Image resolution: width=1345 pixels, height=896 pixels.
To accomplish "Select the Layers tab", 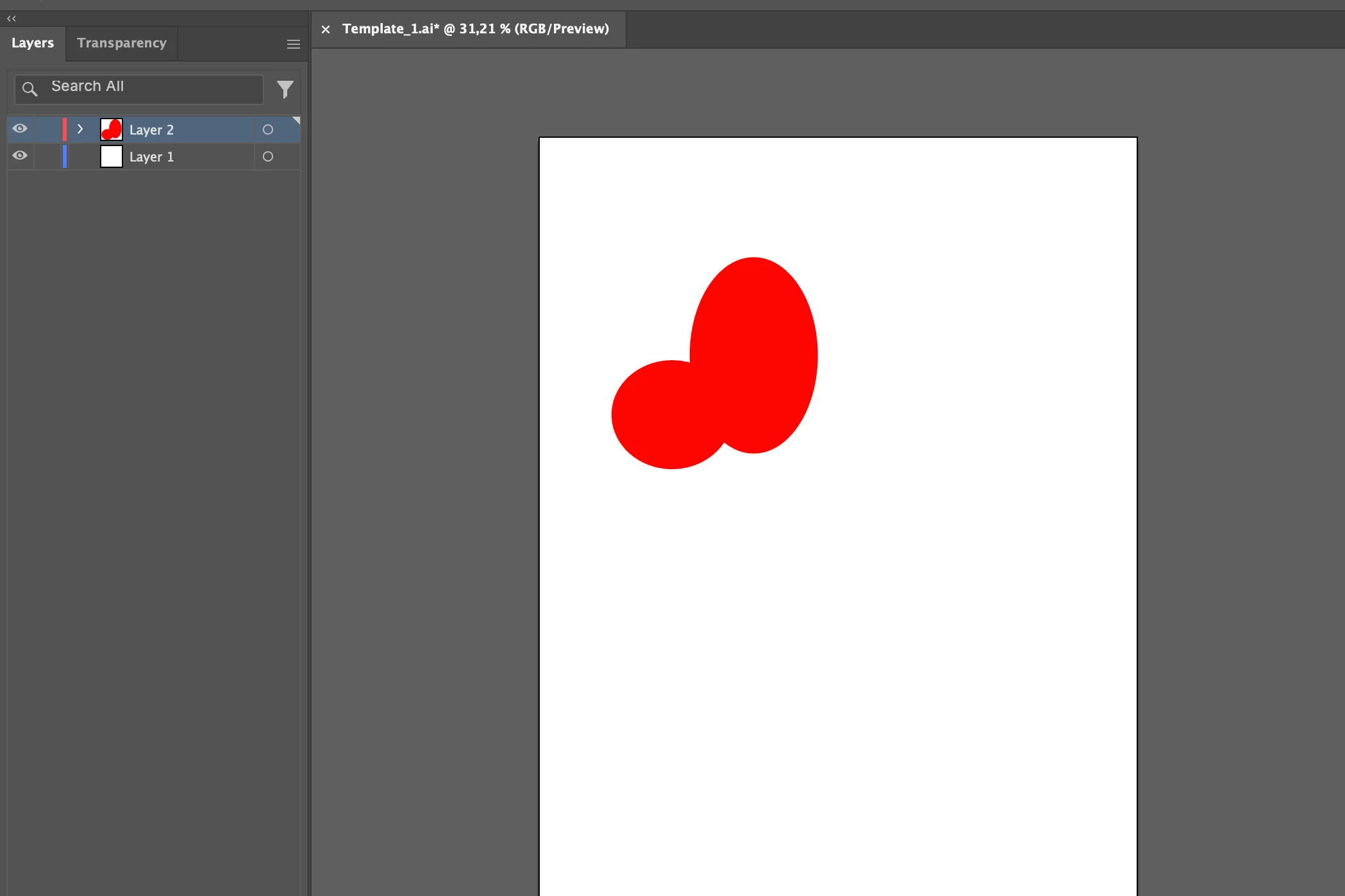I will click(33, 44).
